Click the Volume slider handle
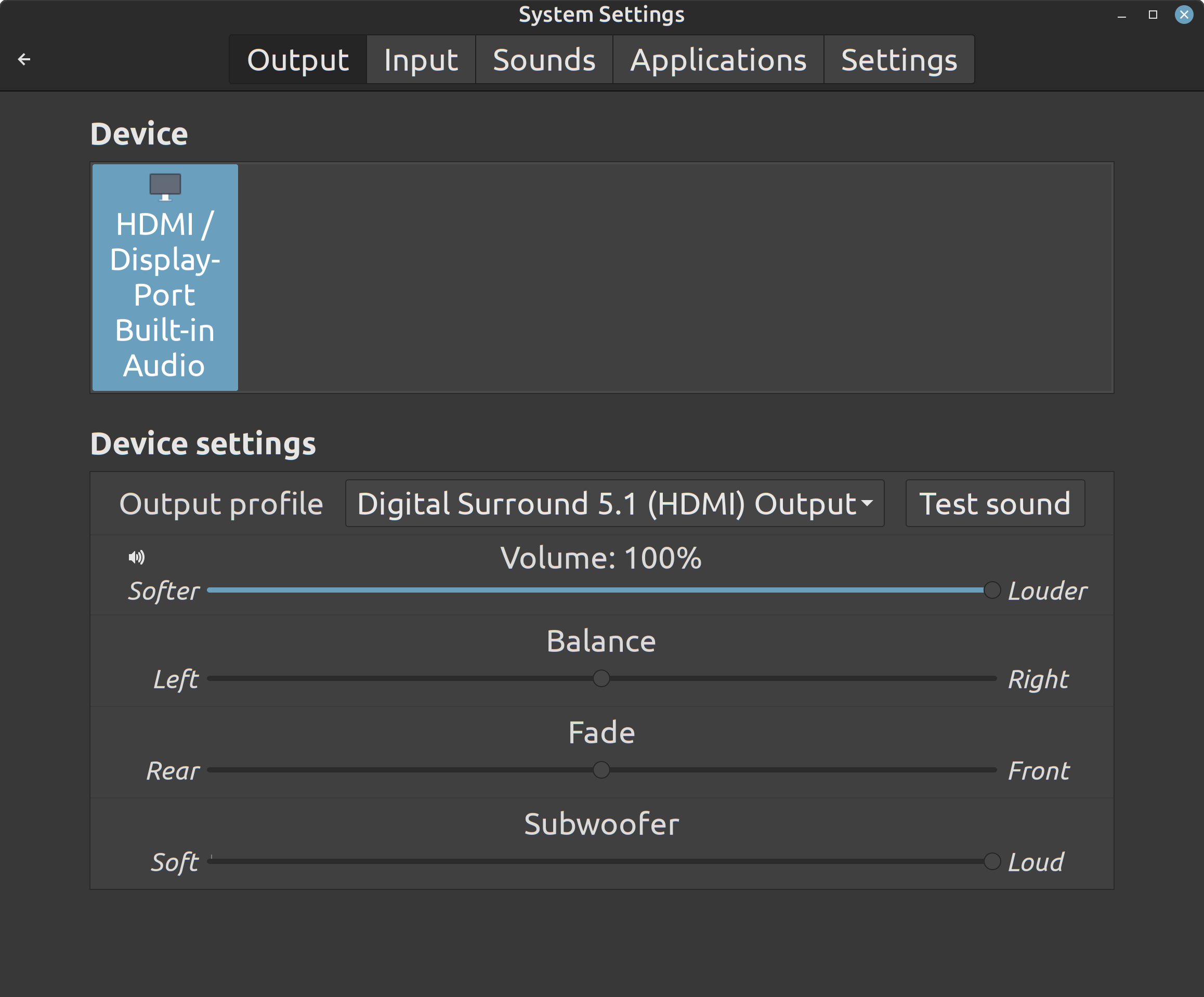1204x997 pixels. (992, 590)
